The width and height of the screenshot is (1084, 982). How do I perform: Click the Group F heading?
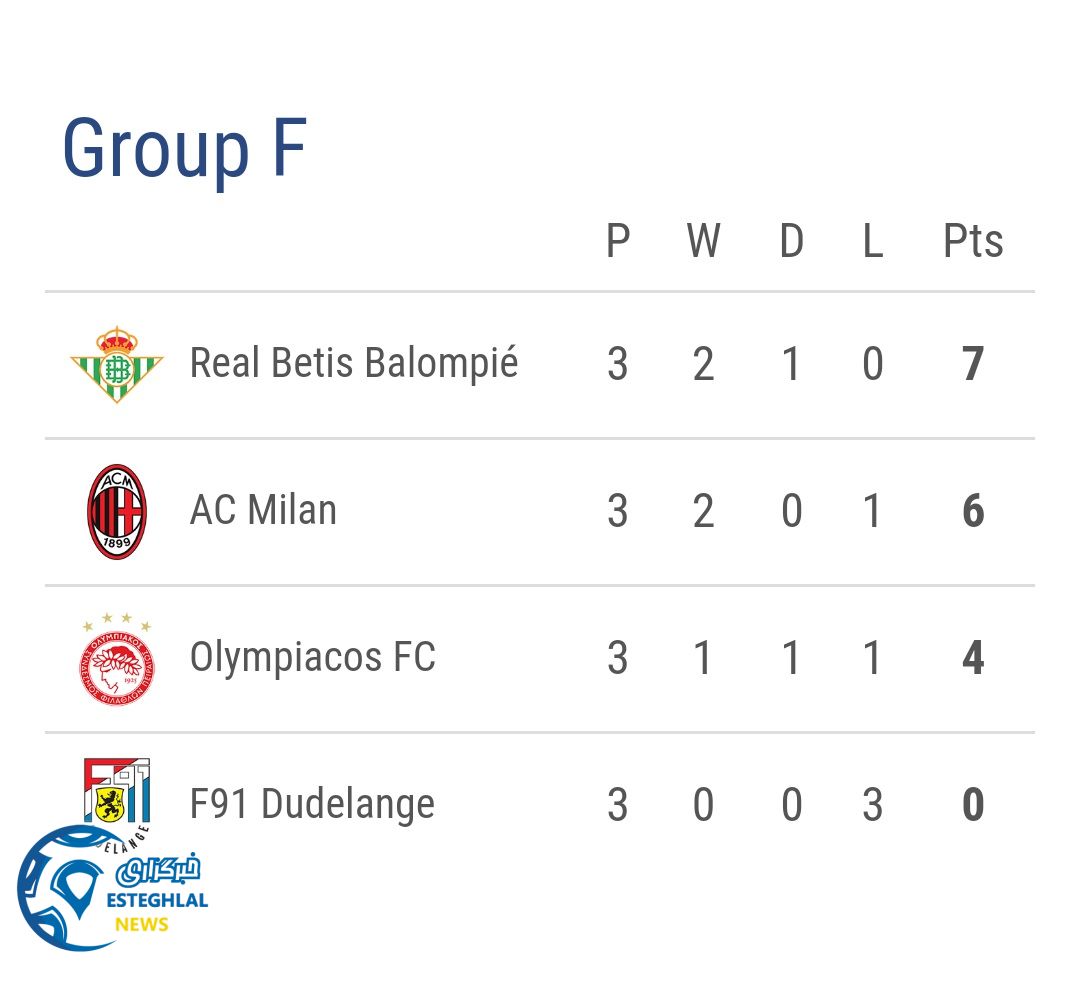click(x=184, y=148)
